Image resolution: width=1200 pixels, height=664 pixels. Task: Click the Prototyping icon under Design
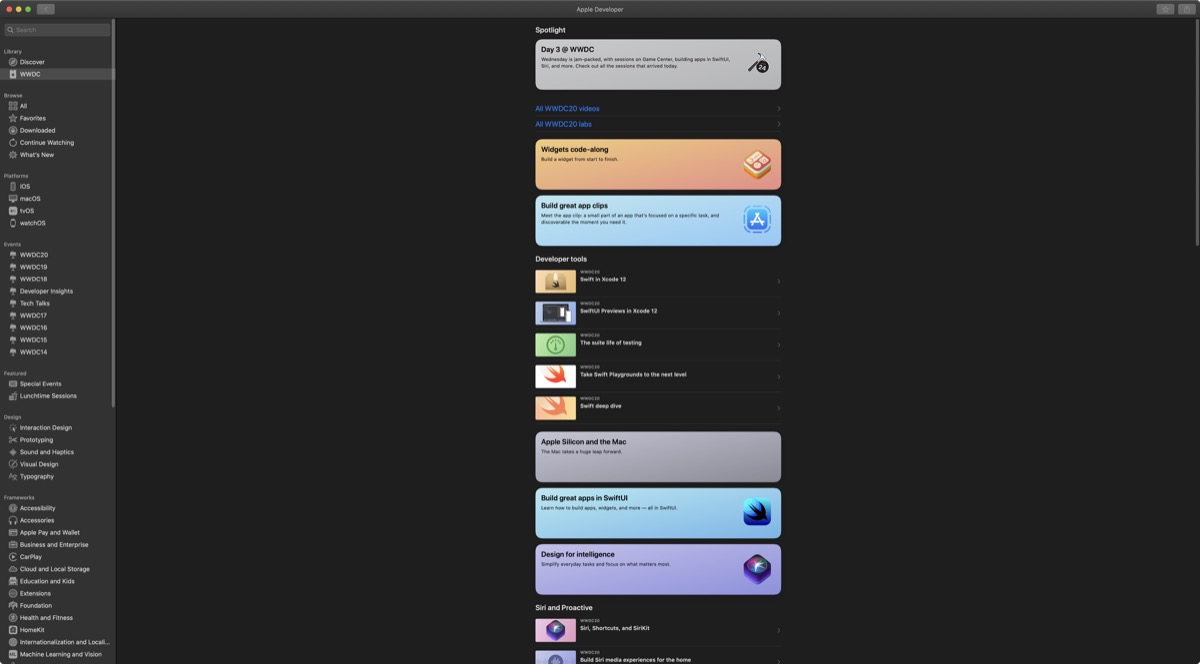(13, 440)
